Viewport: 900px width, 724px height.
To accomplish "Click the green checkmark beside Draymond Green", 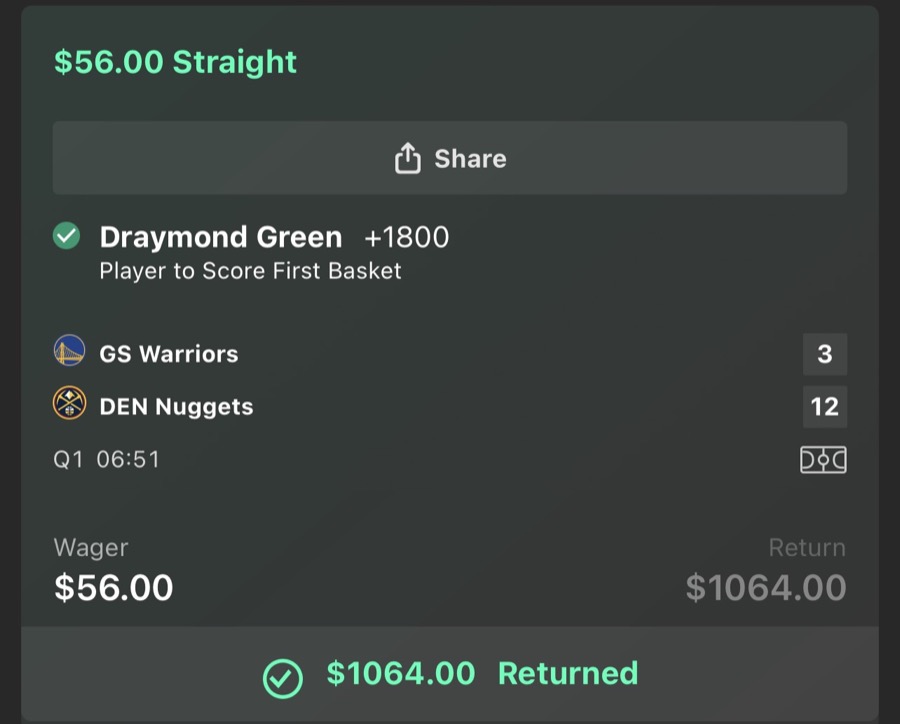I will [66, 236].
